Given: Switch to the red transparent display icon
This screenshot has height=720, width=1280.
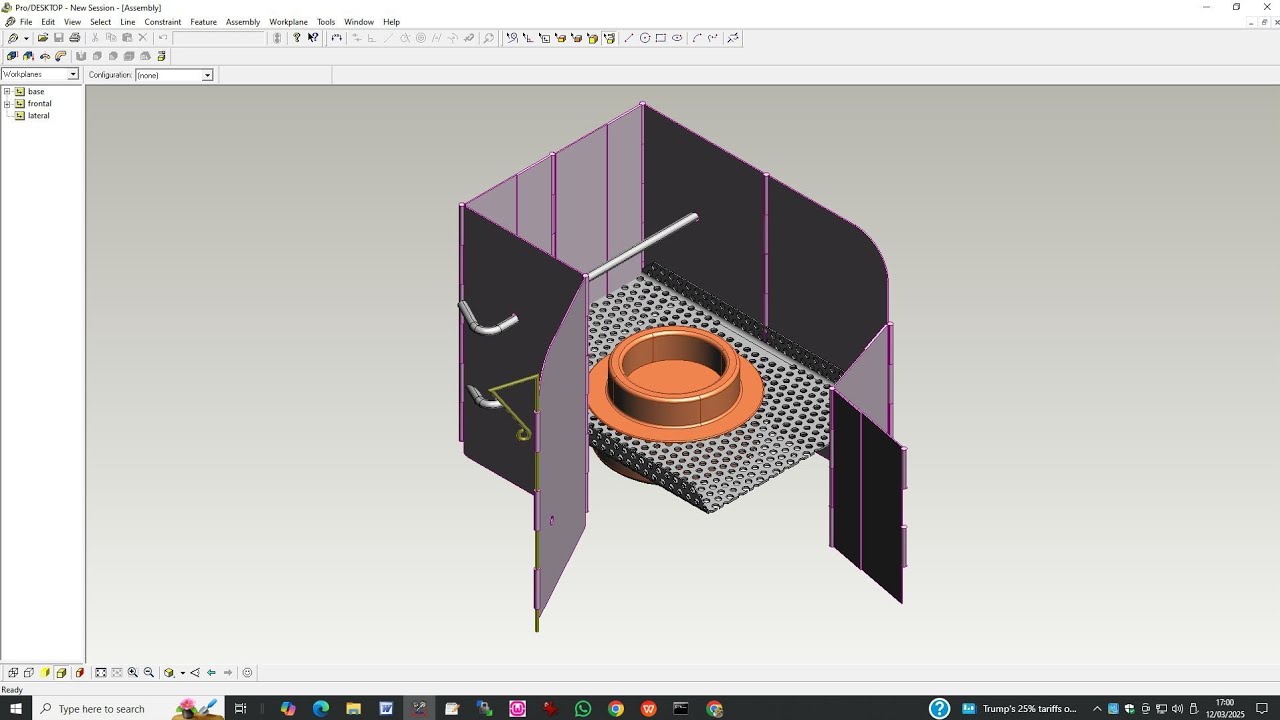Looking at the screenshot, I should (x=80, y=673).
